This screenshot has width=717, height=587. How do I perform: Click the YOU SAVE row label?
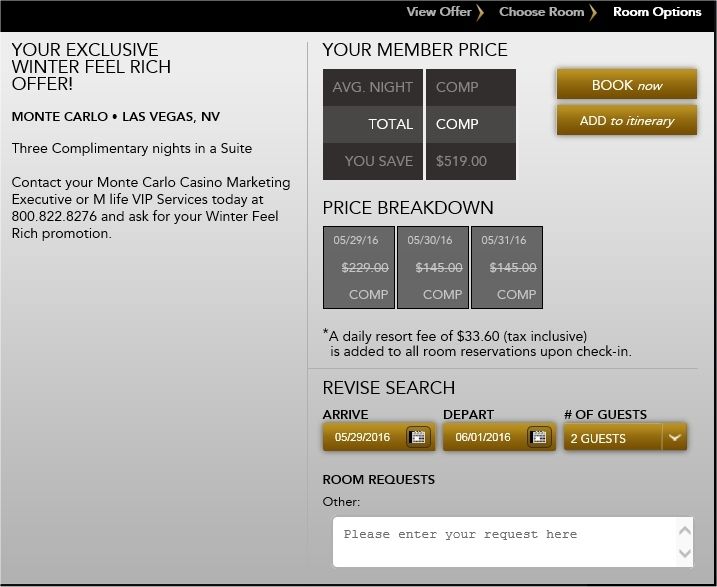379,161
